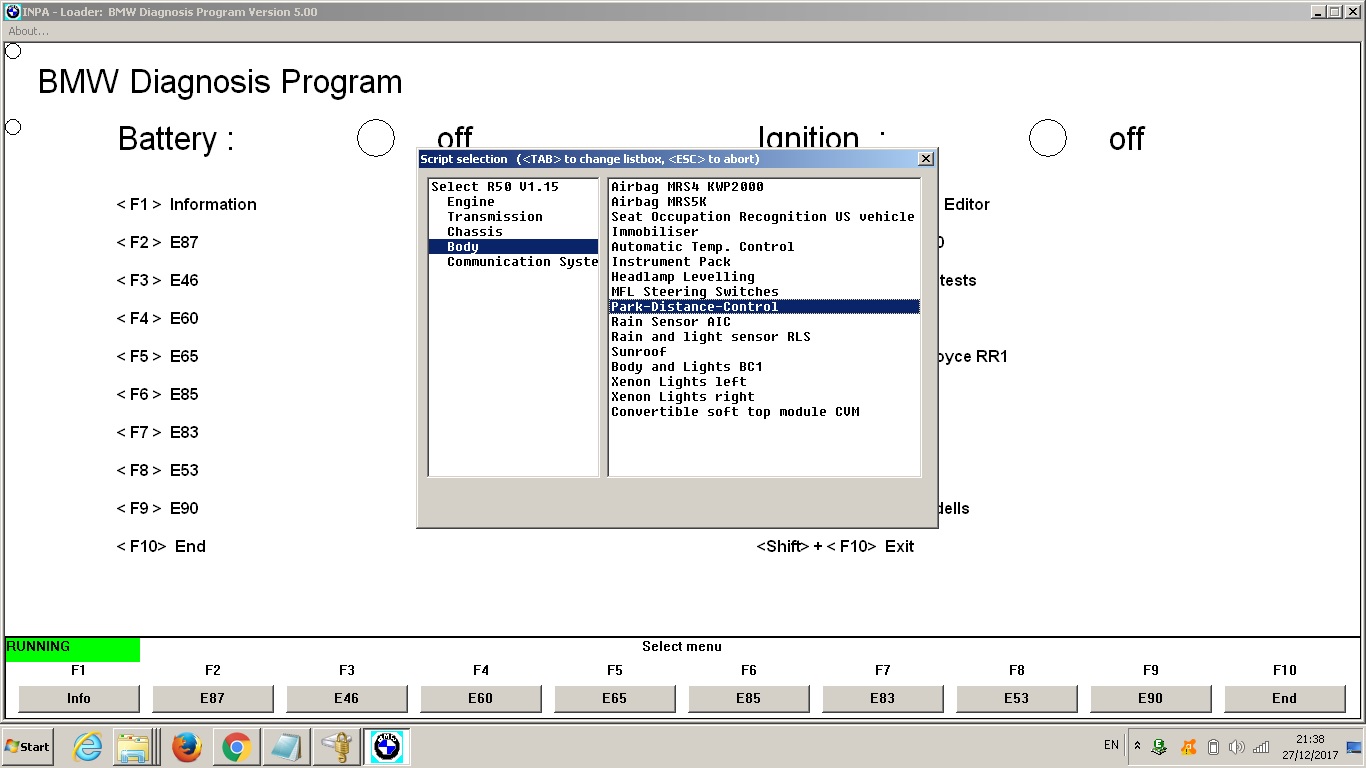Open the About menu
Screen dimensions: 1366x768
pyautogui.click(x=28, y=31)
